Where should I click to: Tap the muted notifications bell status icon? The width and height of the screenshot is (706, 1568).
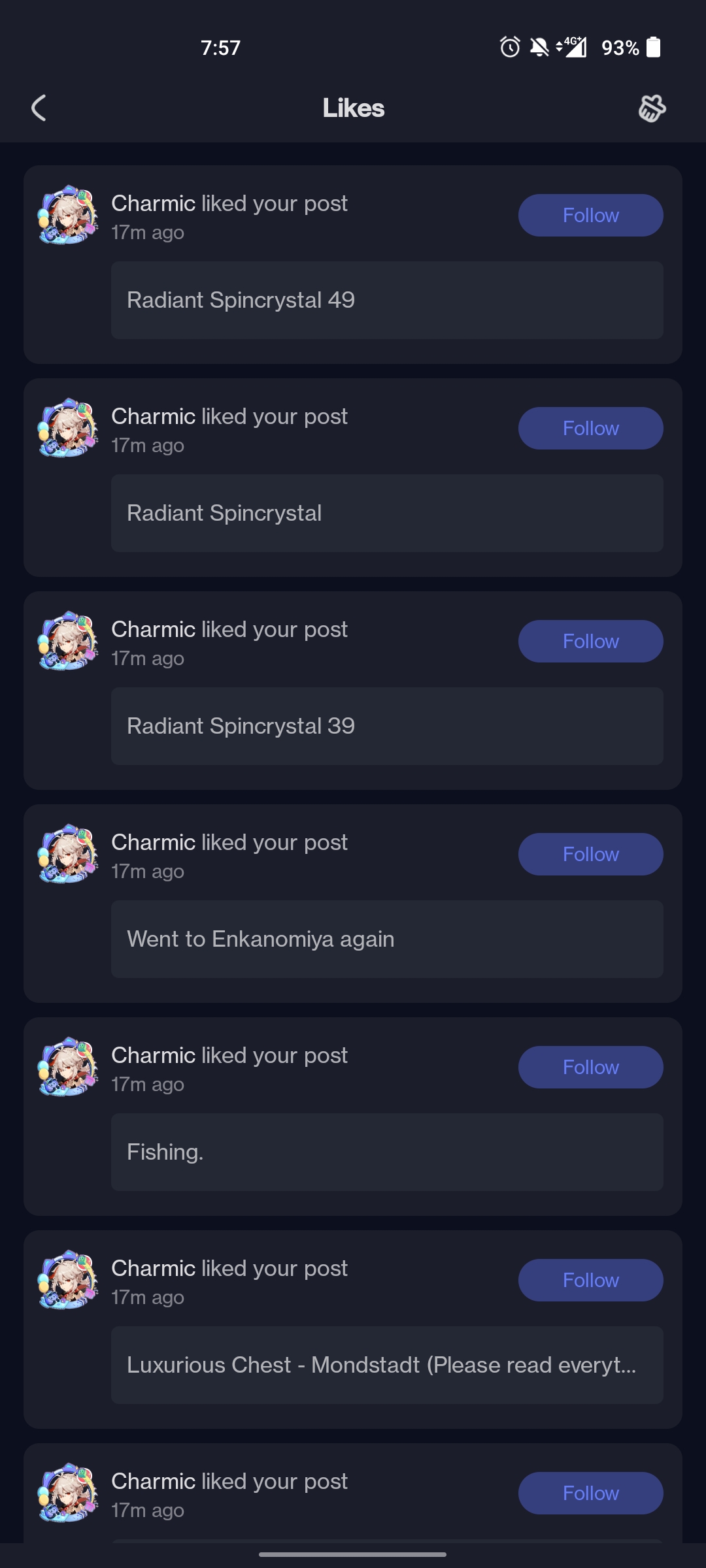click(539, 47)
